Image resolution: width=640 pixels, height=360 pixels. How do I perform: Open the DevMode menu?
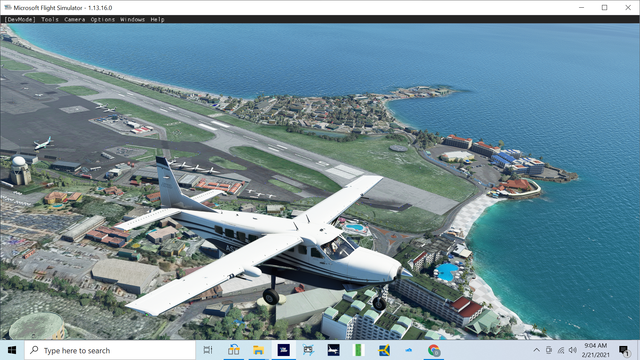pos(20,19)
